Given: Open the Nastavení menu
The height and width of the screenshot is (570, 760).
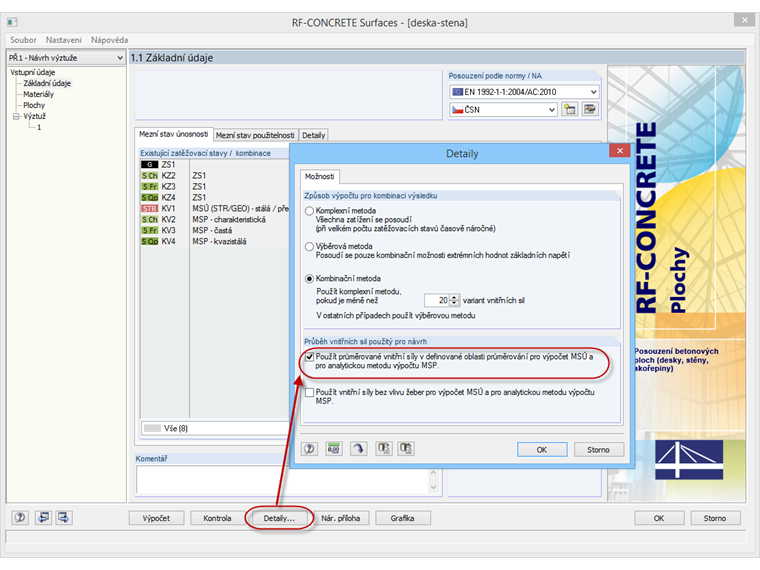Looking at the screenshot, I should (63, 40).
